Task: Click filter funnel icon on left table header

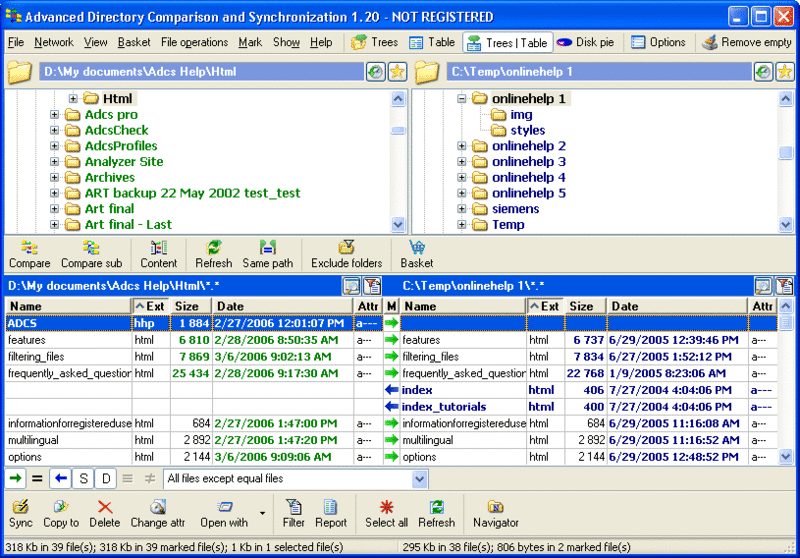Action: (373, 286)
